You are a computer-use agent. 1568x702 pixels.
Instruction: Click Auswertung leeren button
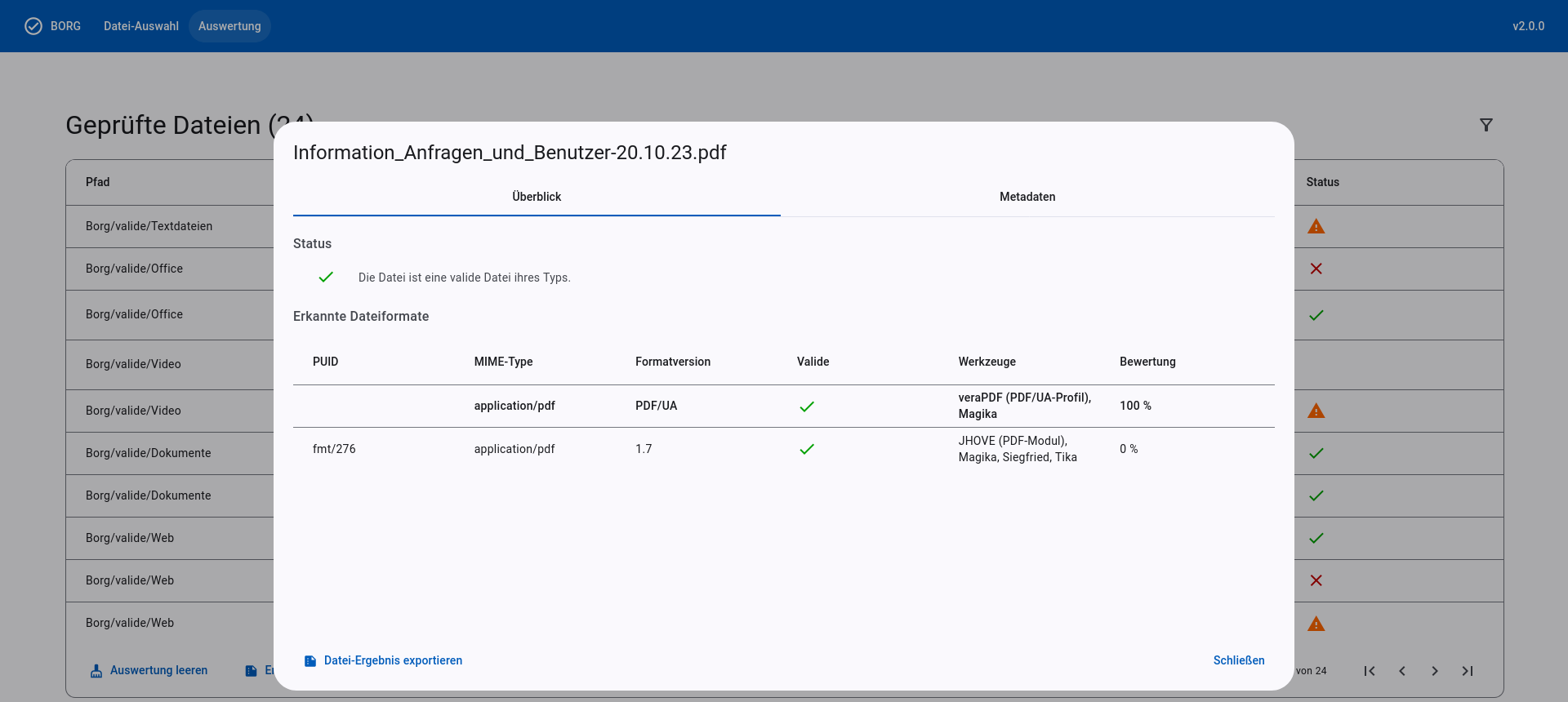[149, 670]
